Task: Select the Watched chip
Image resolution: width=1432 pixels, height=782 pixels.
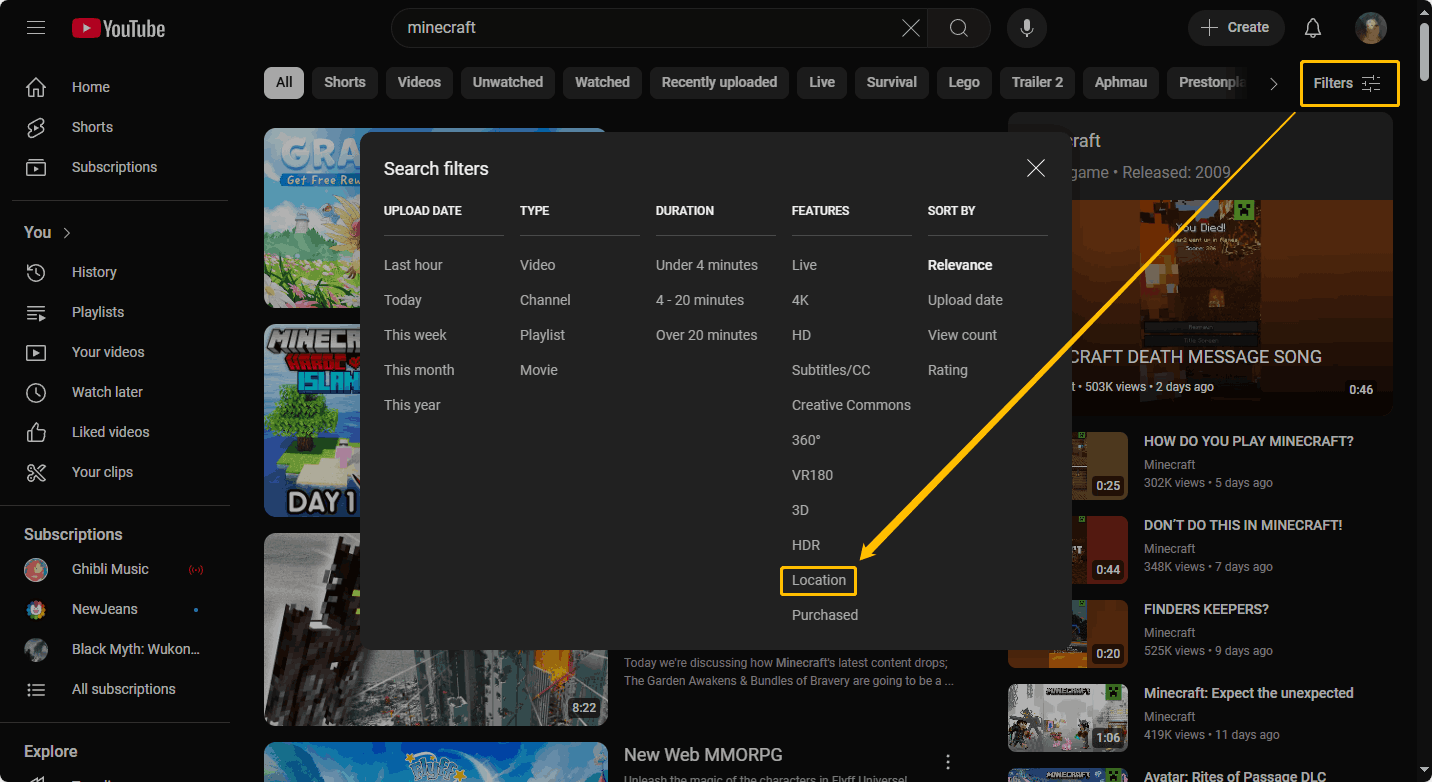Action: [602, 82]
